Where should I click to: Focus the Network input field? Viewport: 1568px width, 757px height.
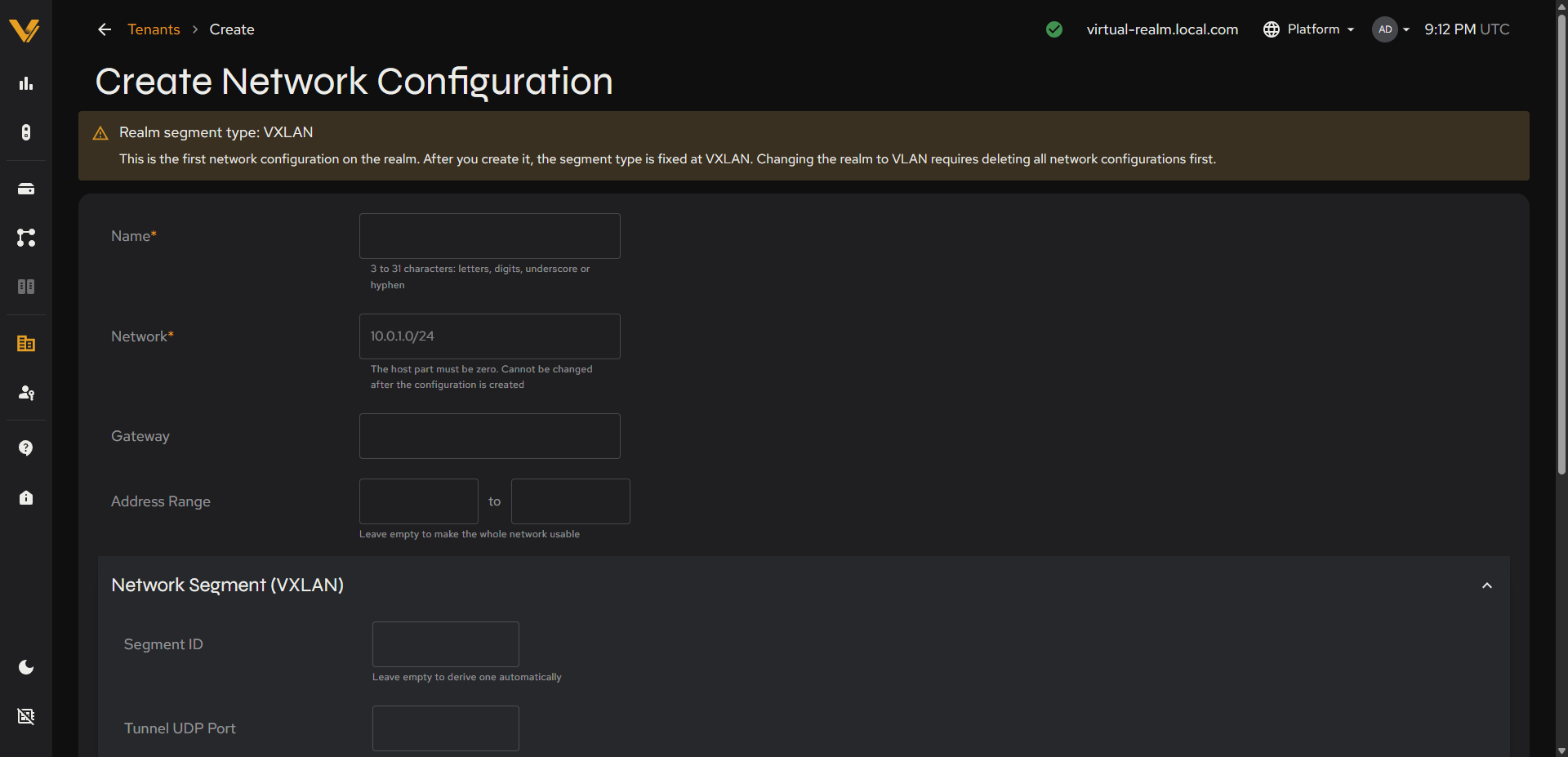tap(490, 336)
